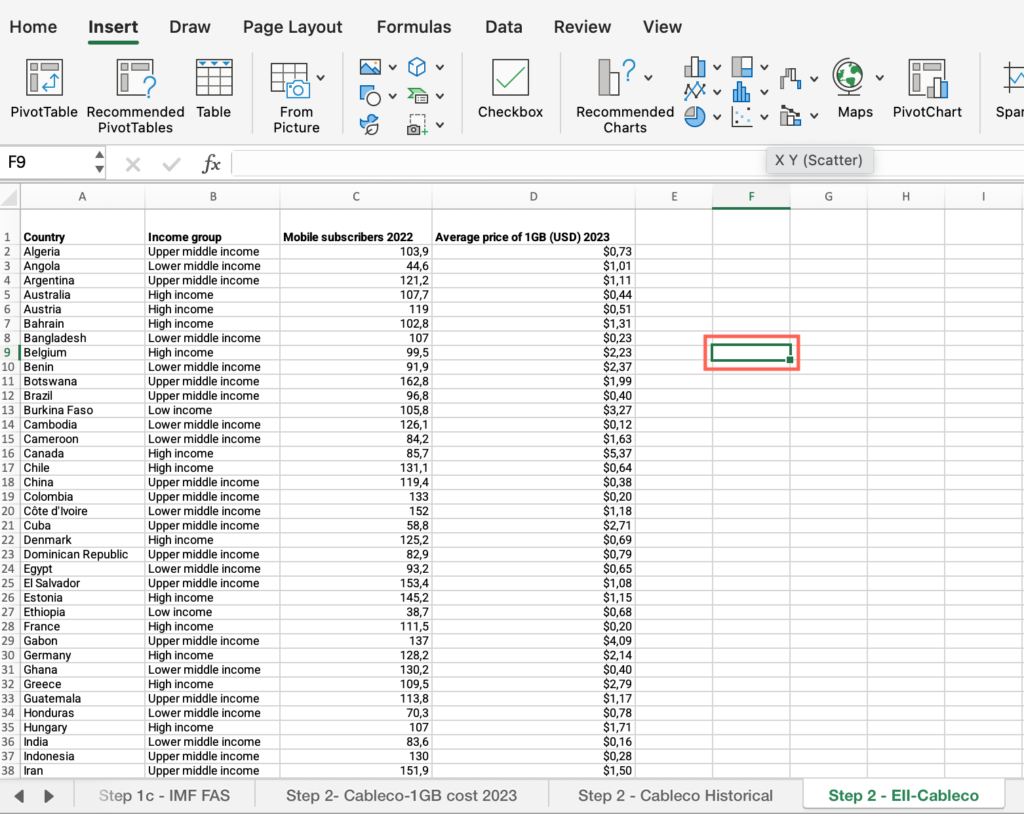This screenshot has width=1024, height=814.
Task: Expand the Pie chart dropdown arrow
Action: point(717,117)
